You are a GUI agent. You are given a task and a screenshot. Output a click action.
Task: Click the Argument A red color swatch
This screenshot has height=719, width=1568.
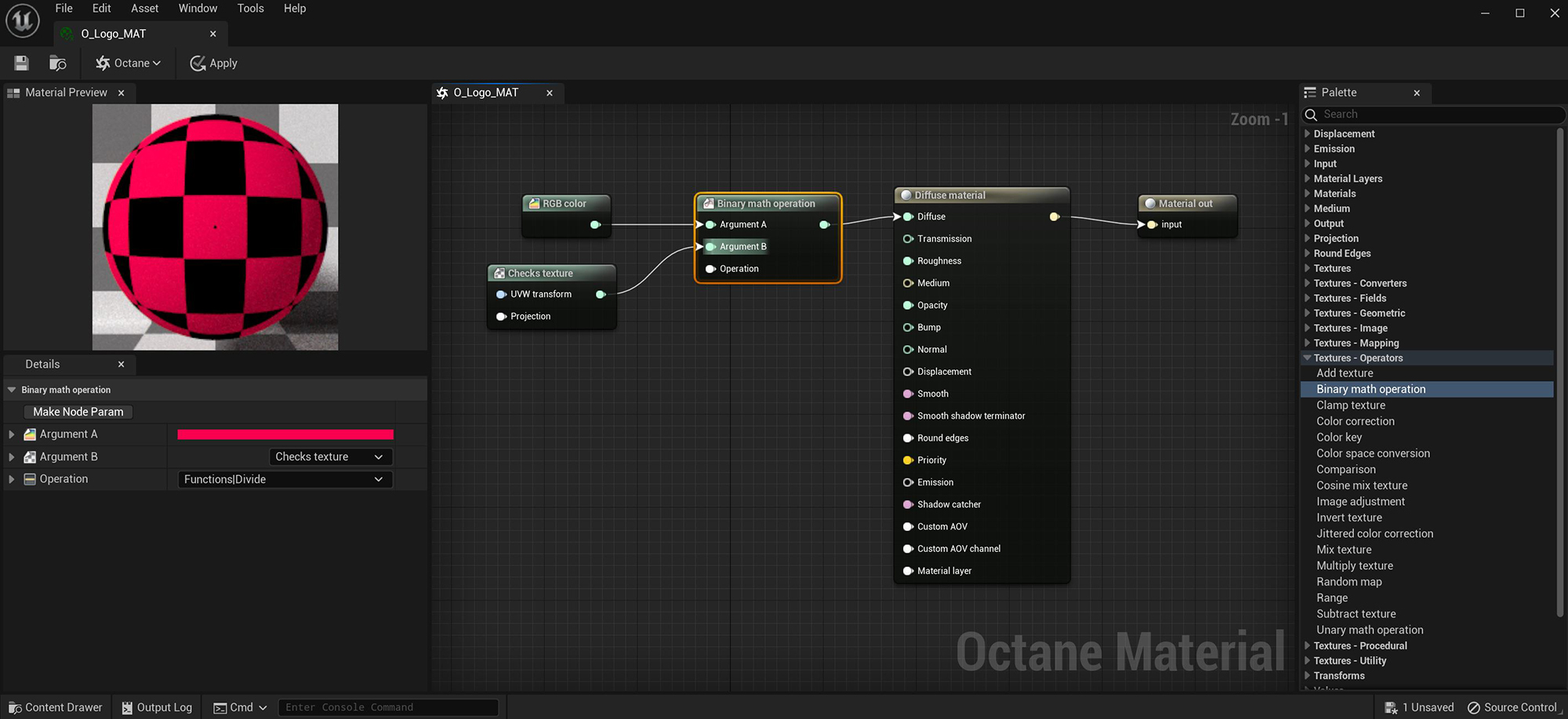pyautogui.click(x=285, y=434)
